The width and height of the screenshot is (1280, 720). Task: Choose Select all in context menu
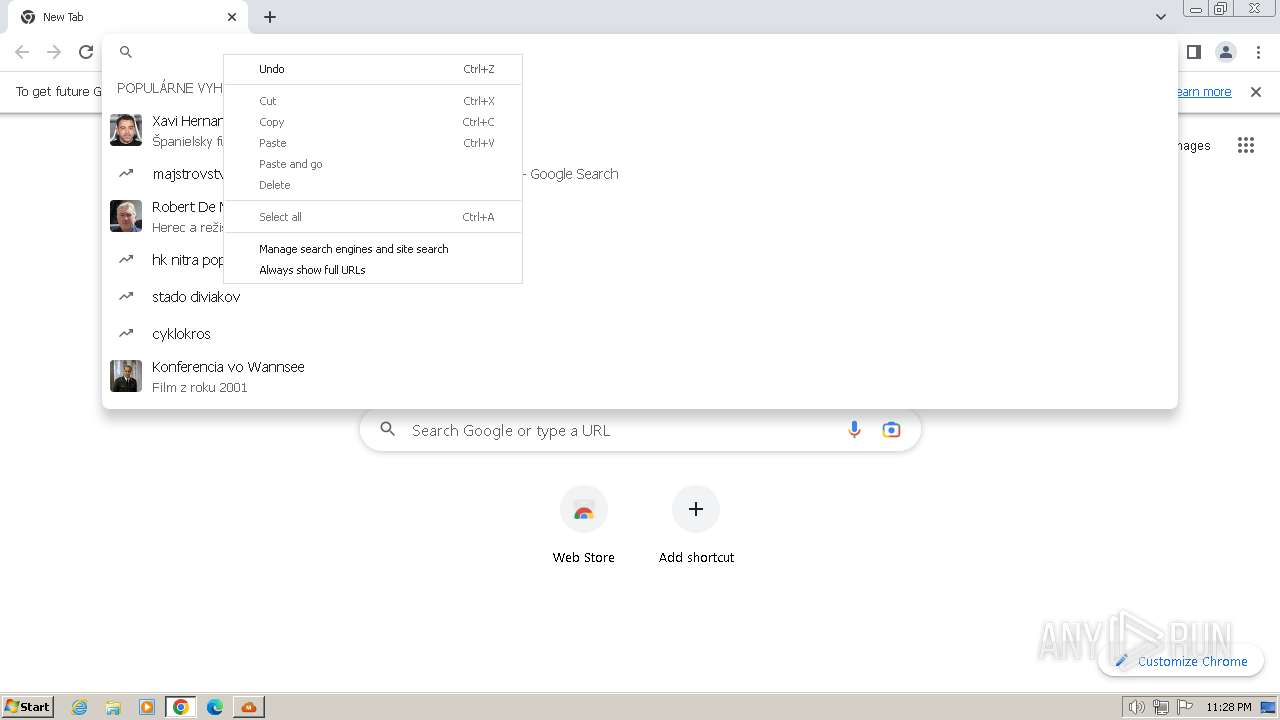(372, 217)
